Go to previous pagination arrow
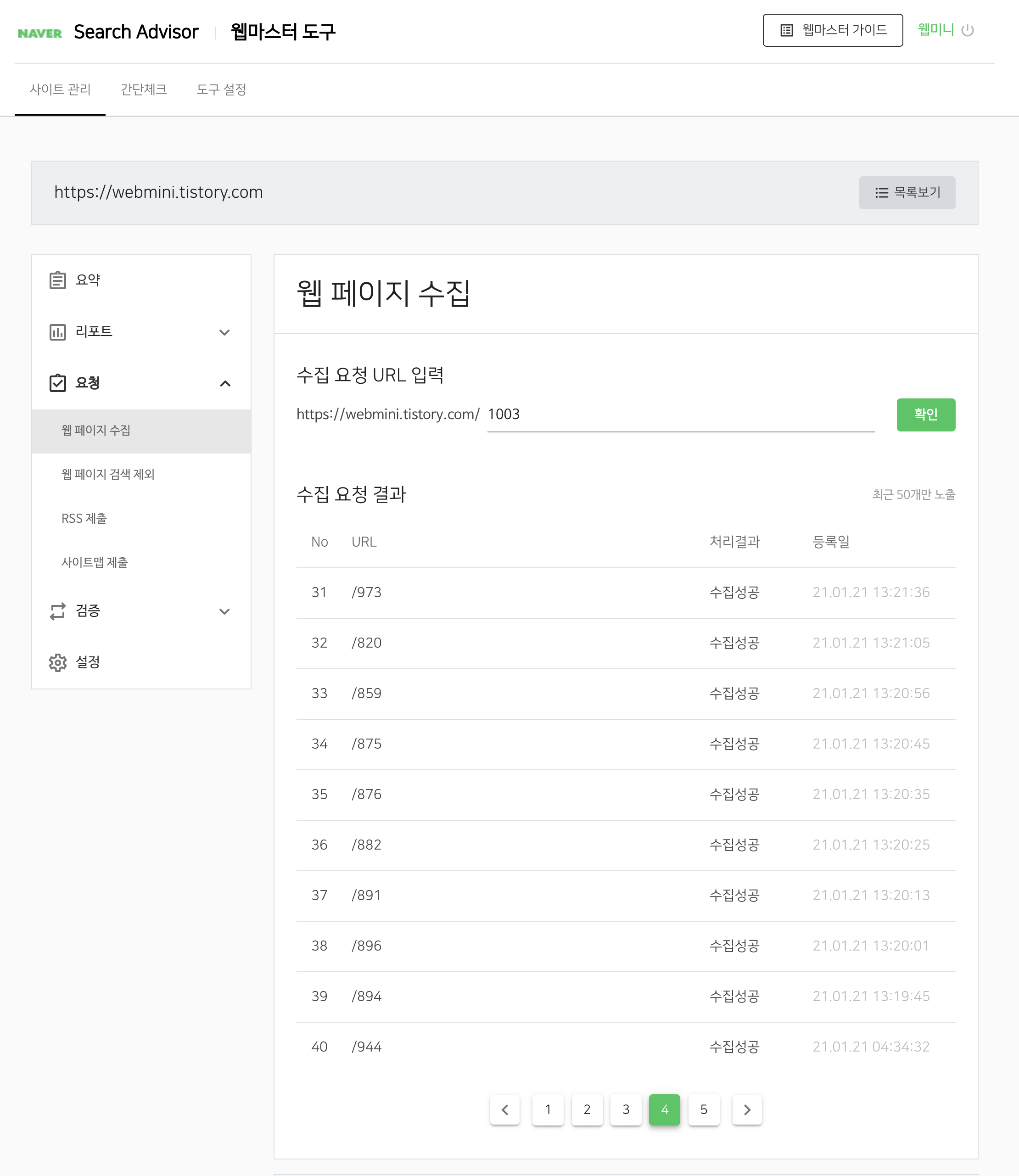 (504, 1109)
